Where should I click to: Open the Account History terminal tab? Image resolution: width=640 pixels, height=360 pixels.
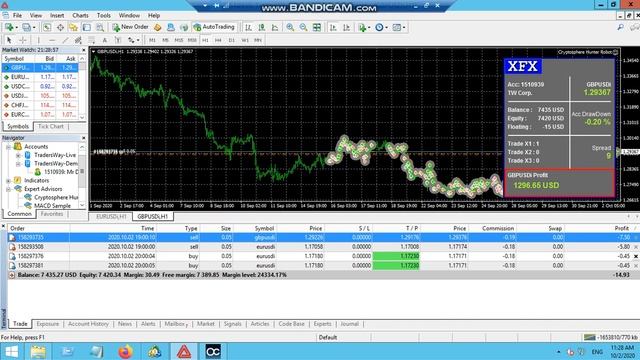[88, 324]
